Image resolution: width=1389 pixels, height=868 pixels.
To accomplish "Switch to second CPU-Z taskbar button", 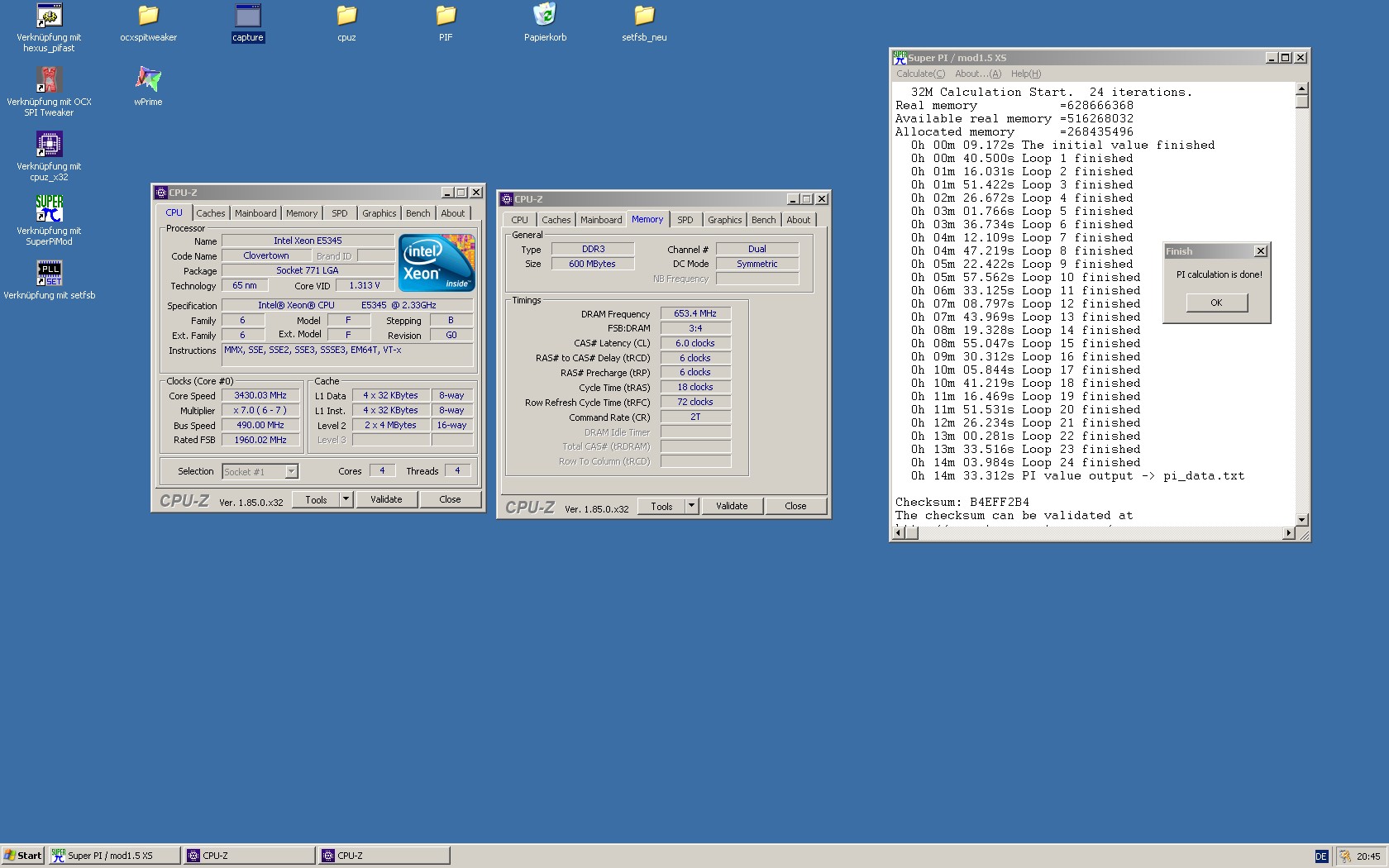I will pyautogui.click(x=384, y=856).
